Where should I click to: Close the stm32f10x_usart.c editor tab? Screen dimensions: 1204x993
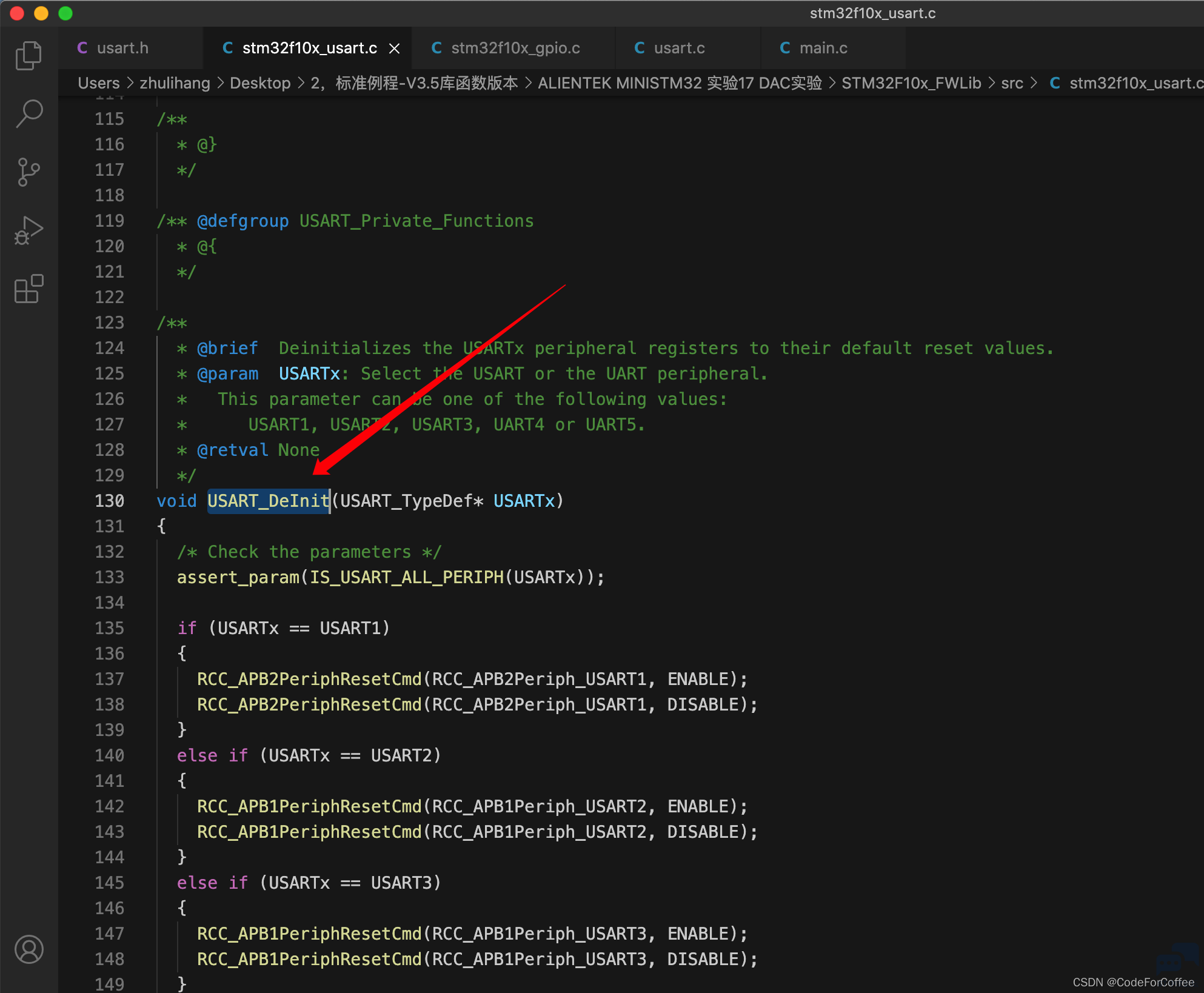pyautogui.click(x=395, y=48)
